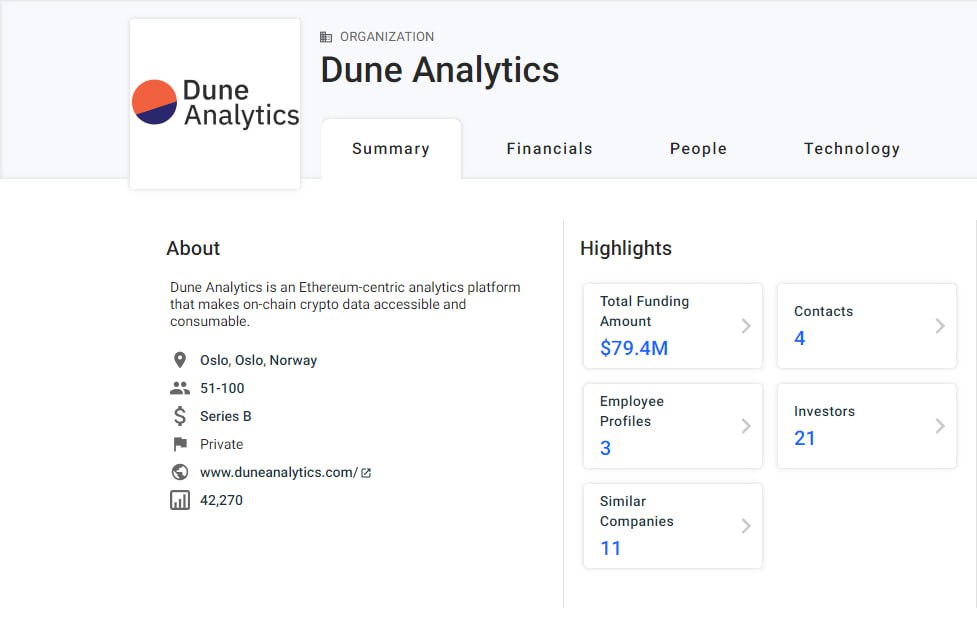
Task: Click the dollar sign icon beside Series B
Action: coord(181,416)
